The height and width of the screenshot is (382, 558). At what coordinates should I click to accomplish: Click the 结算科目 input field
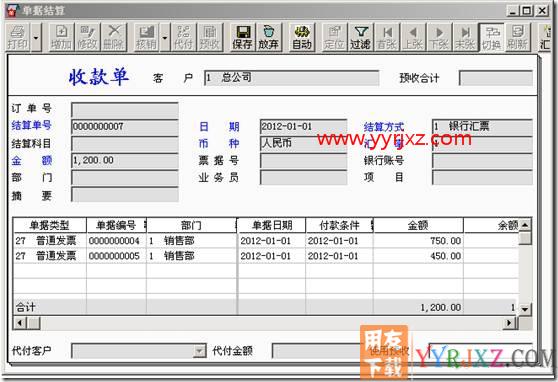pos(125,144)
